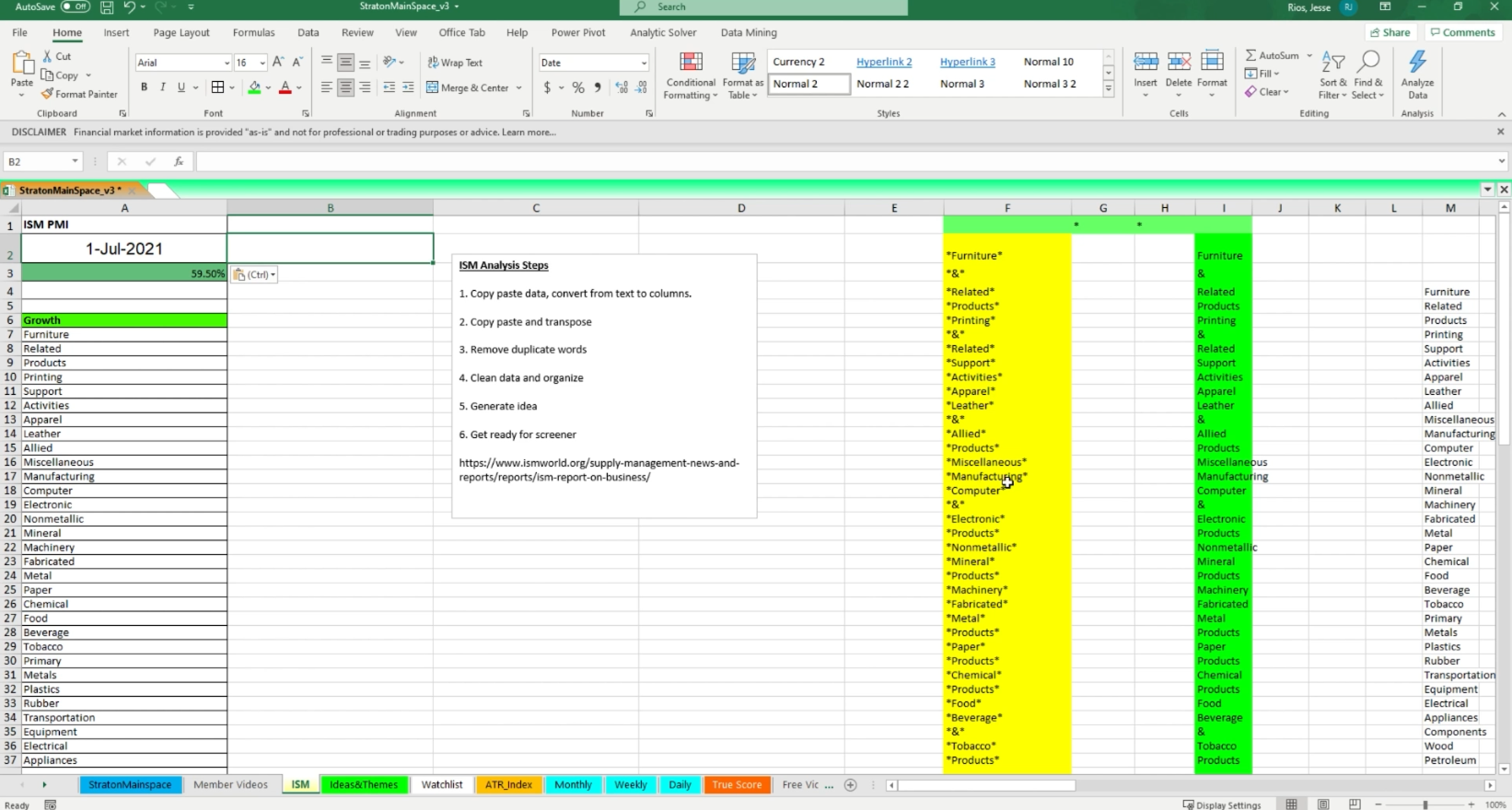Screen dimensions: 1512x810
Task: Click the Insert cells icon
Action: pyautogui.click(x=1146, y=63)
